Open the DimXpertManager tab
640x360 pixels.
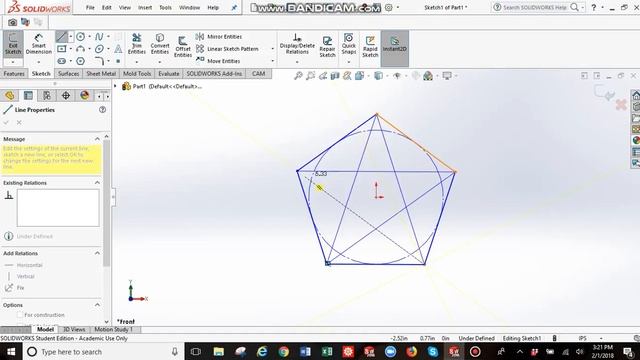pos(66,96)
